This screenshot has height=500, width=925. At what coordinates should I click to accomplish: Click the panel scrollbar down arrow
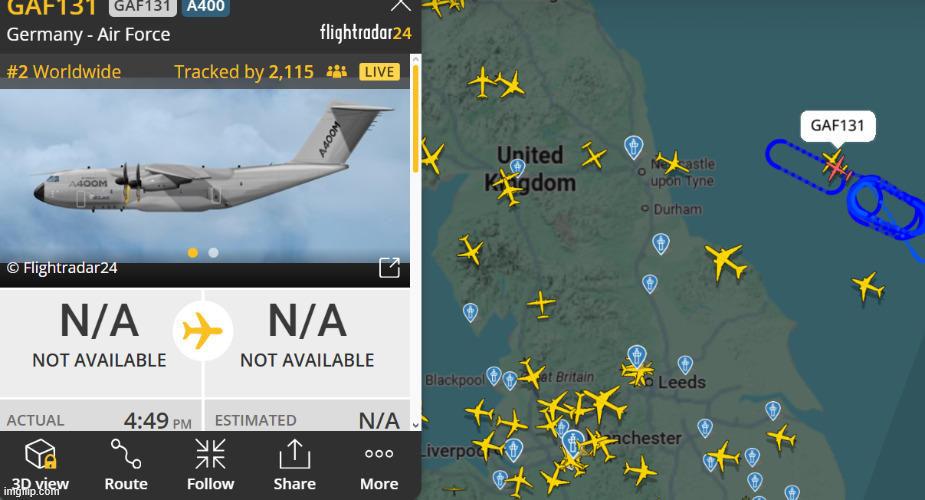click(415, 425)
